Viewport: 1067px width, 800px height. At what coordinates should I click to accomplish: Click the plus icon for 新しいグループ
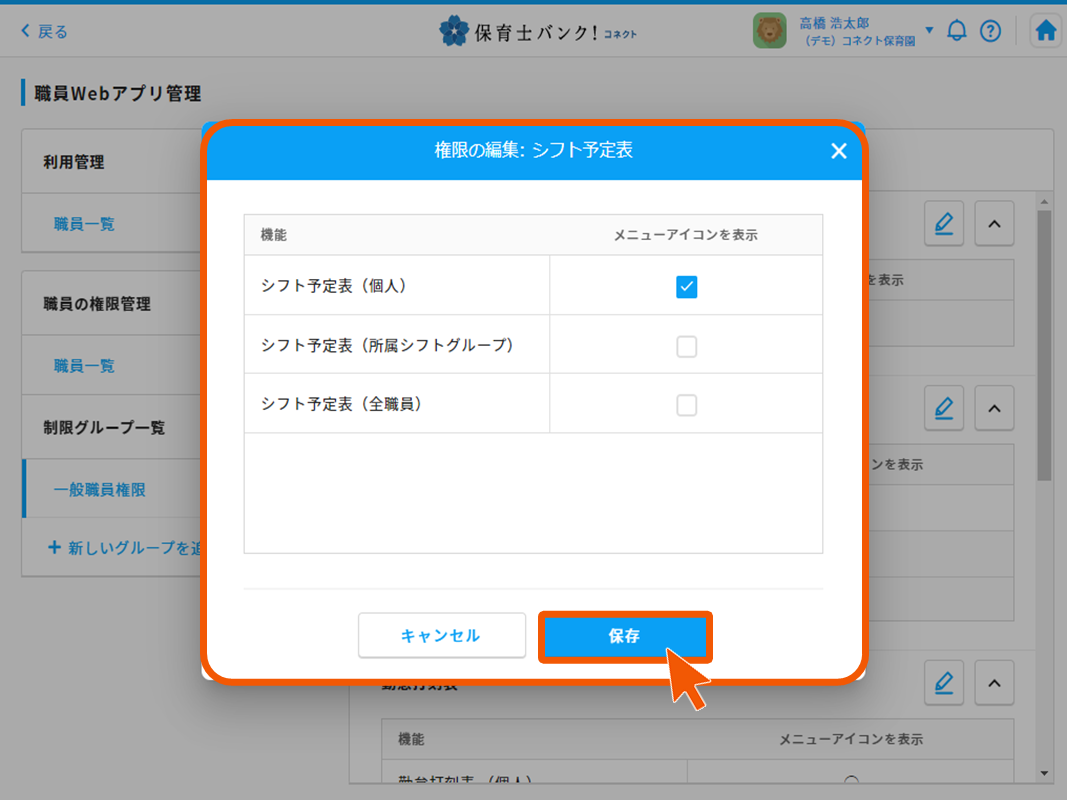click(x=54, y=548)
